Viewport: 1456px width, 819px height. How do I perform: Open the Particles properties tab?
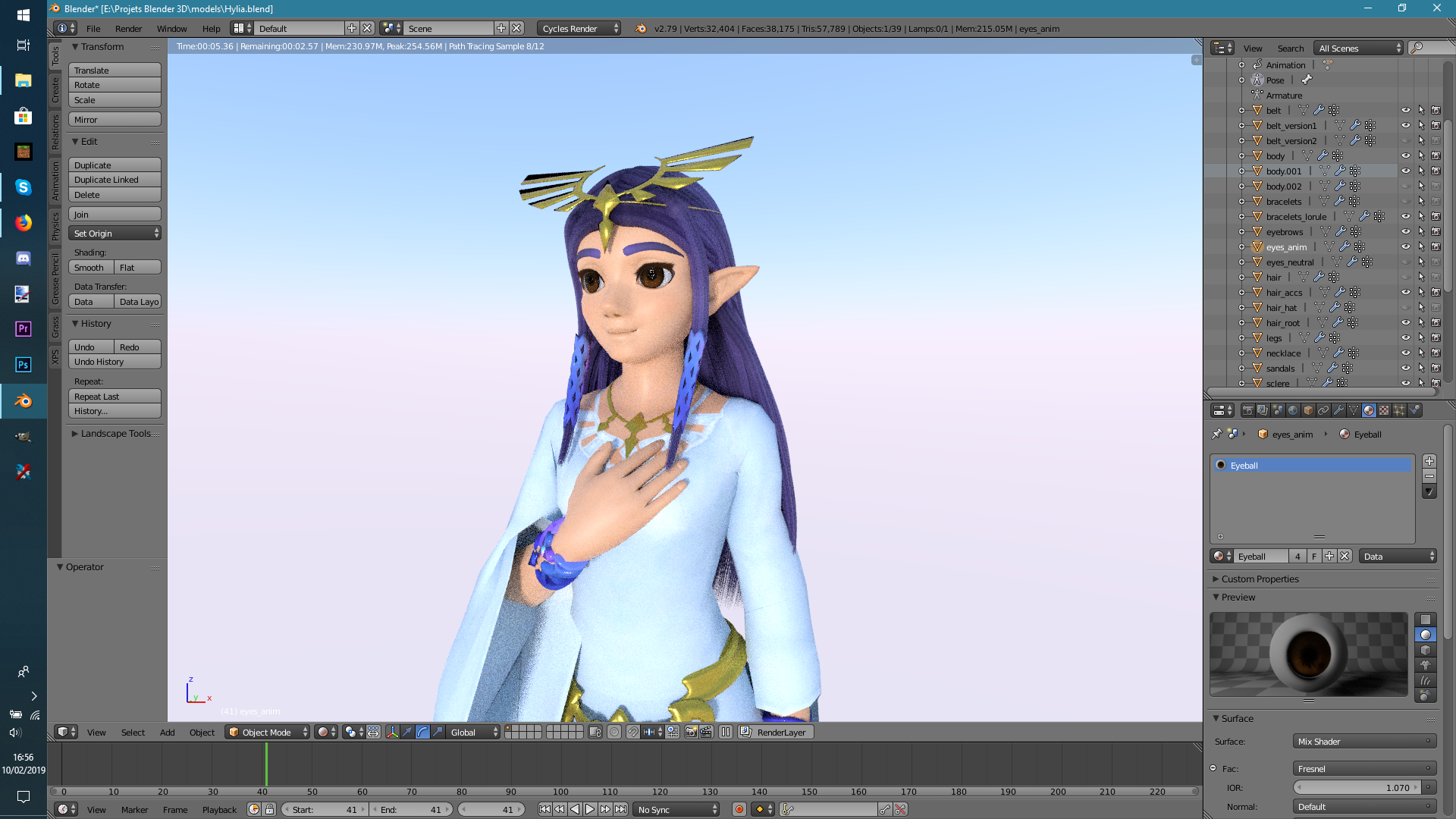point(1399,410)
